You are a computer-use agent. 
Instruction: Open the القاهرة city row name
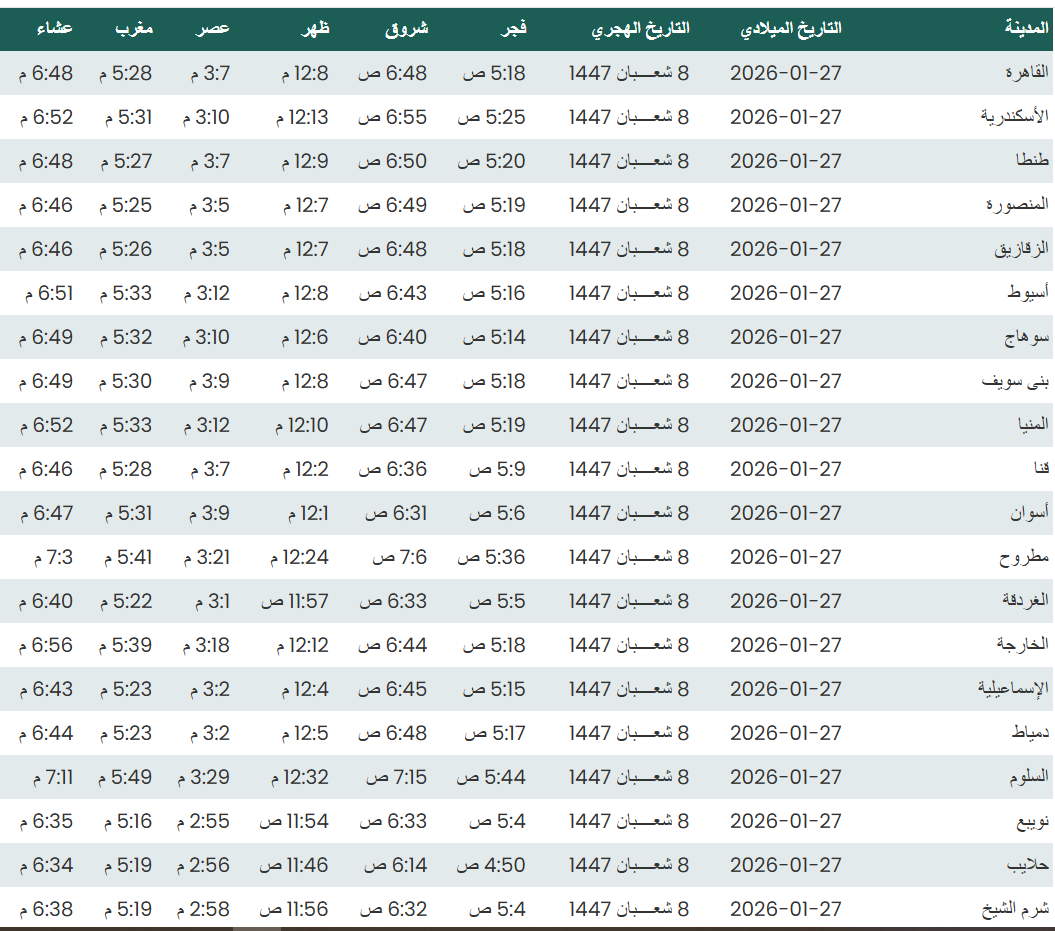pyautogui.click(x=1026, y=73)
